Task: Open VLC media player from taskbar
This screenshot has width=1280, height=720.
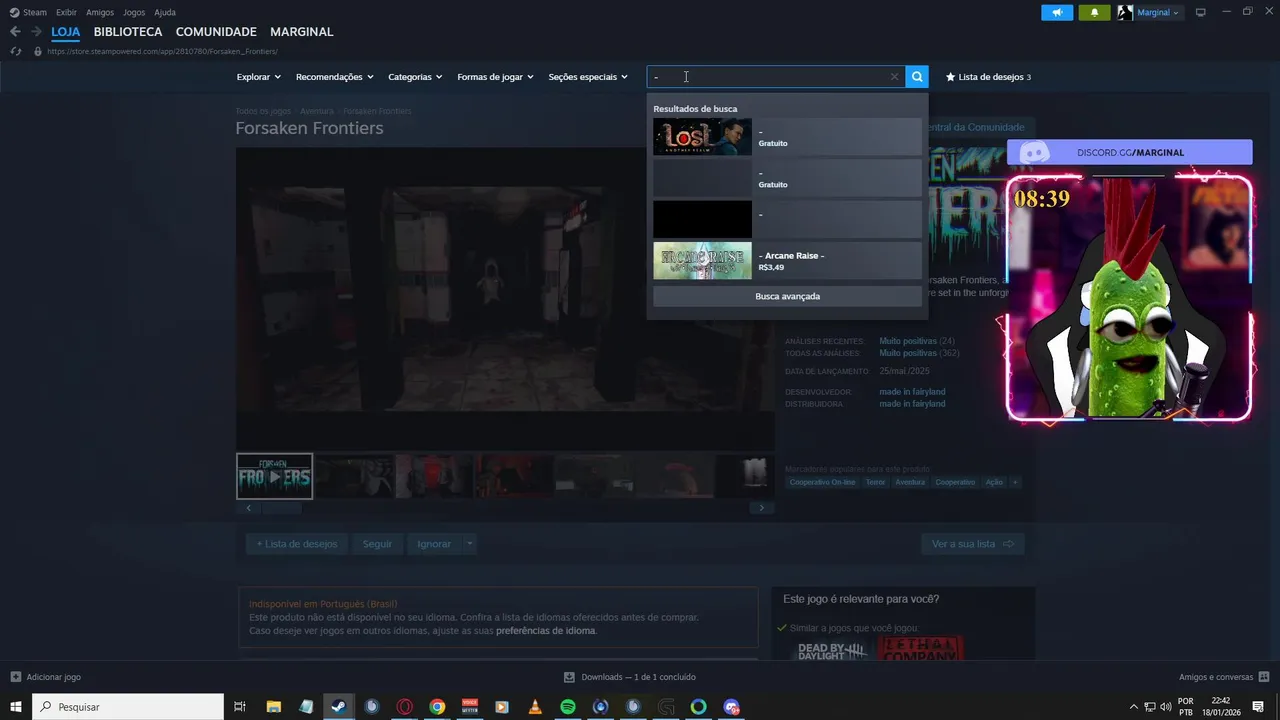Action: [x=535, y=707]
